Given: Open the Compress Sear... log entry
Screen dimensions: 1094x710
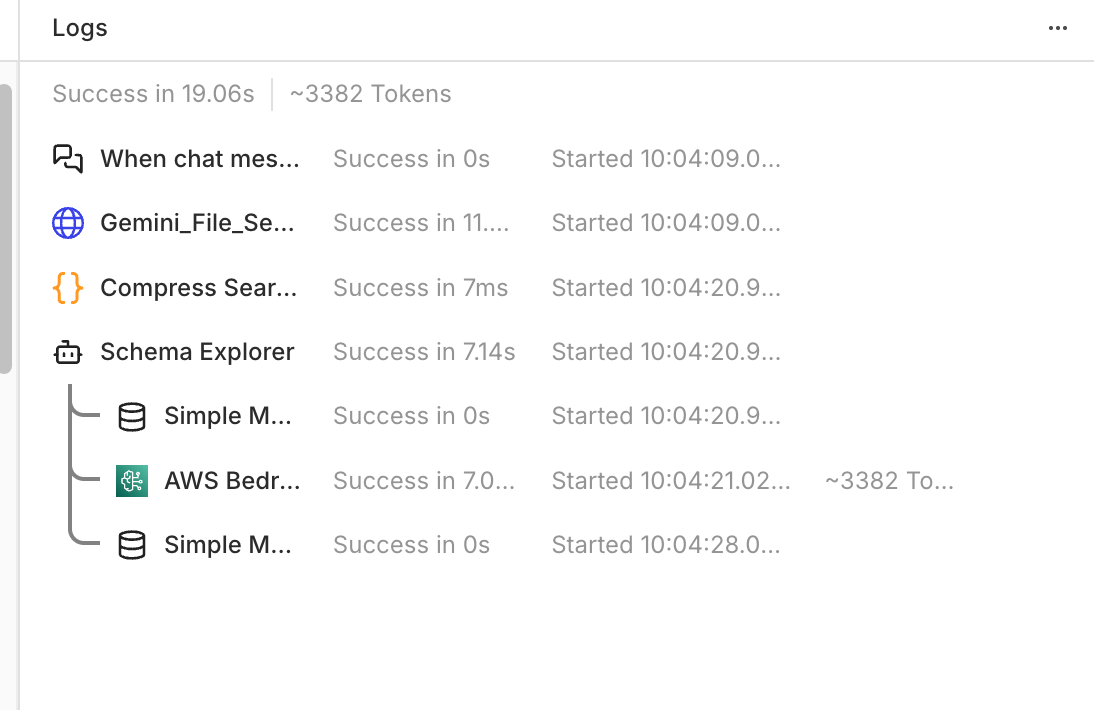Looking at the screenshot, I should [199, 288].
